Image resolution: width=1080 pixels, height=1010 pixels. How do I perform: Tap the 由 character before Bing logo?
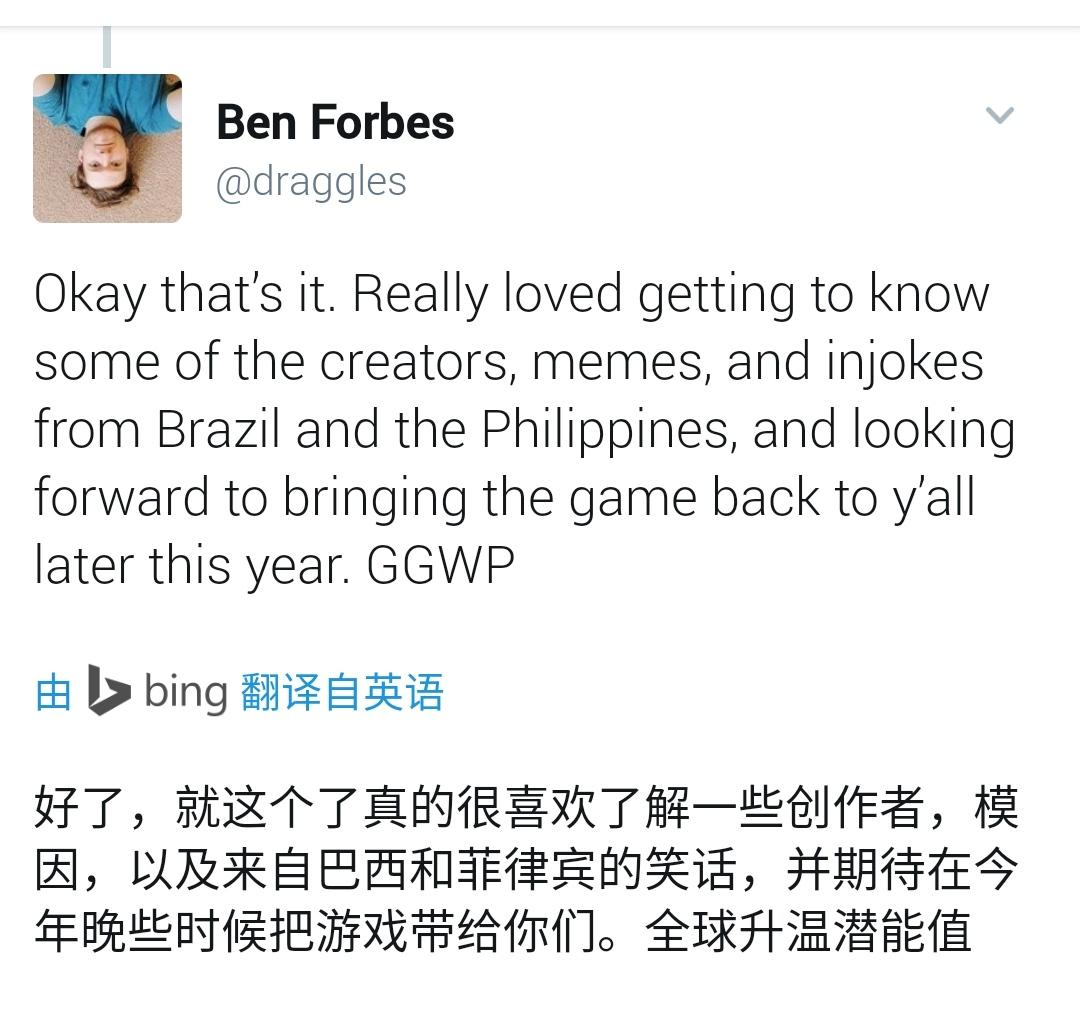pos(53,692)
